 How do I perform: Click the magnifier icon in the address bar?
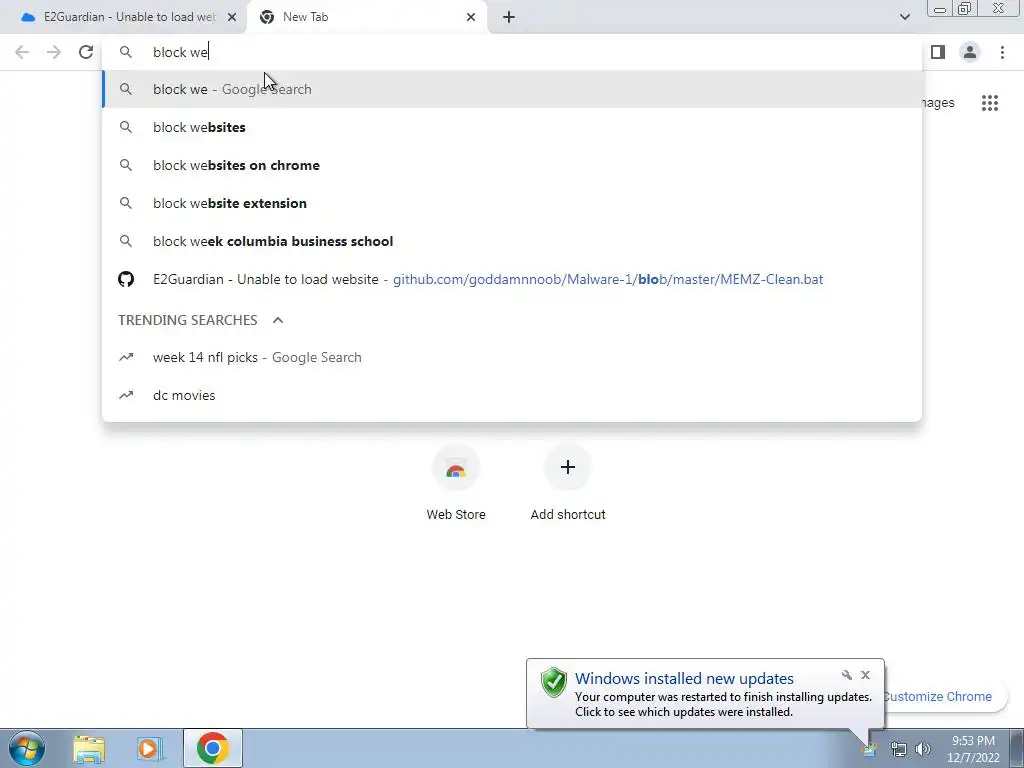tap(126, 52)
